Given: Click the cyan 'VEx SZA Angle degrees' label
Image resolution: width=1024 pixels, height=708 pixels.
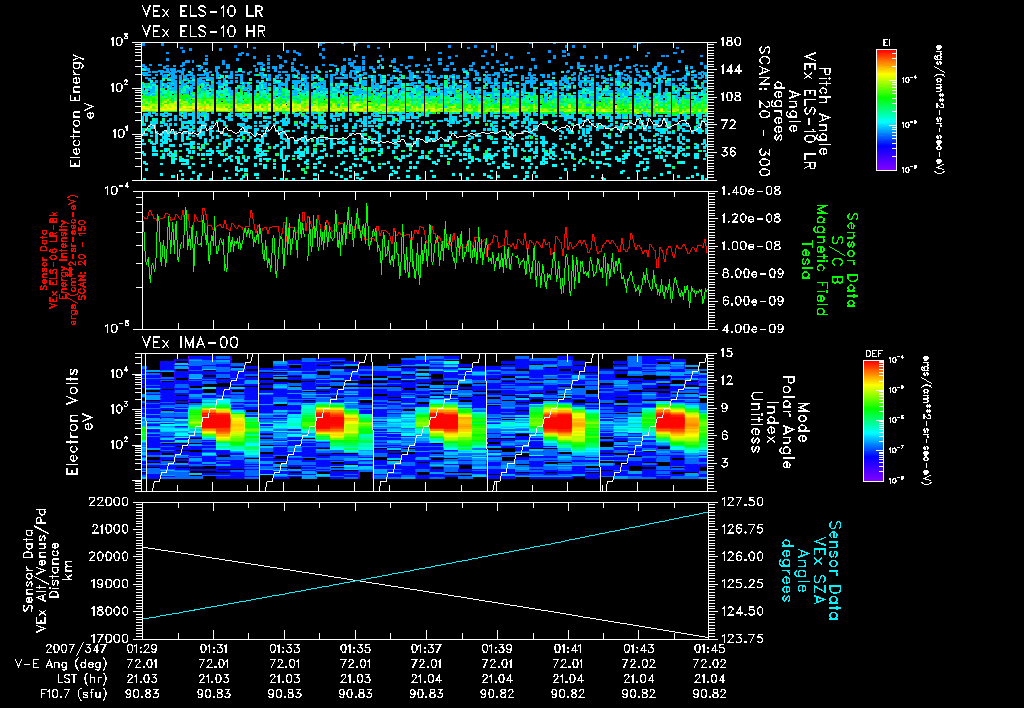Looking at the screenshot, I should tap(802, 570).
